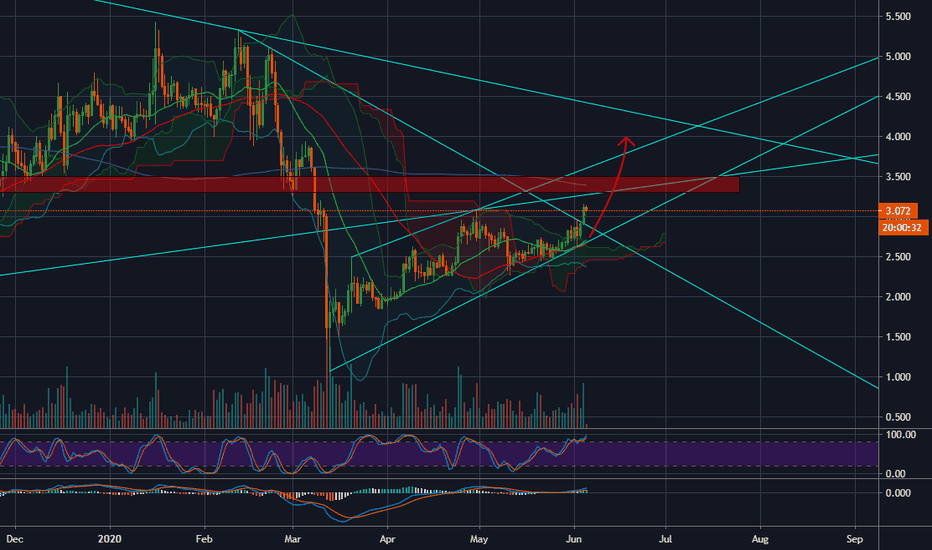Click the Aug label on time axis
This screenshot has width=932, height=550.
760,539
